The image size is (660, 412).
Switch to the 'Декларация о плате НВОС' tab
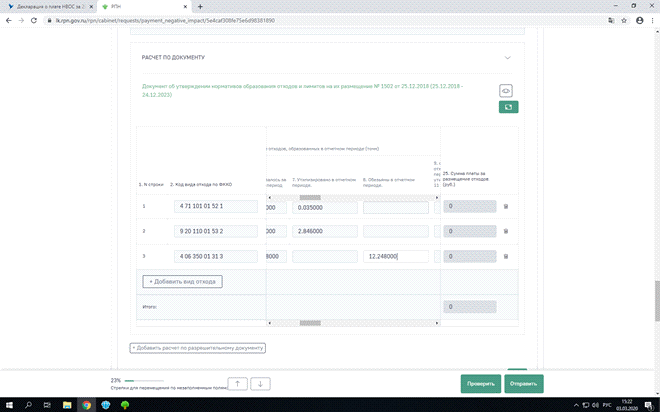(x=45, y=6)
